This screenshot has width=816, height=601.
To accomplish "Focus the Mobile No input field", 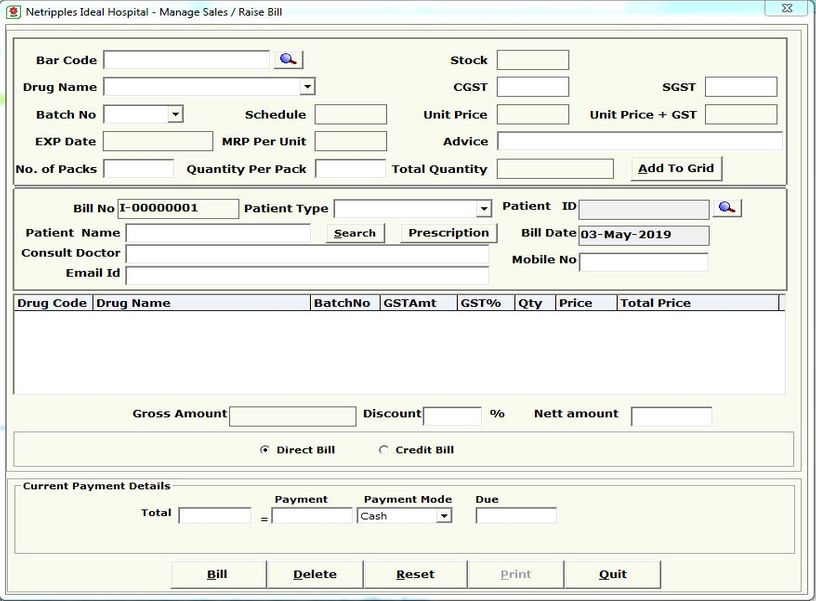I will pos(644,262).
